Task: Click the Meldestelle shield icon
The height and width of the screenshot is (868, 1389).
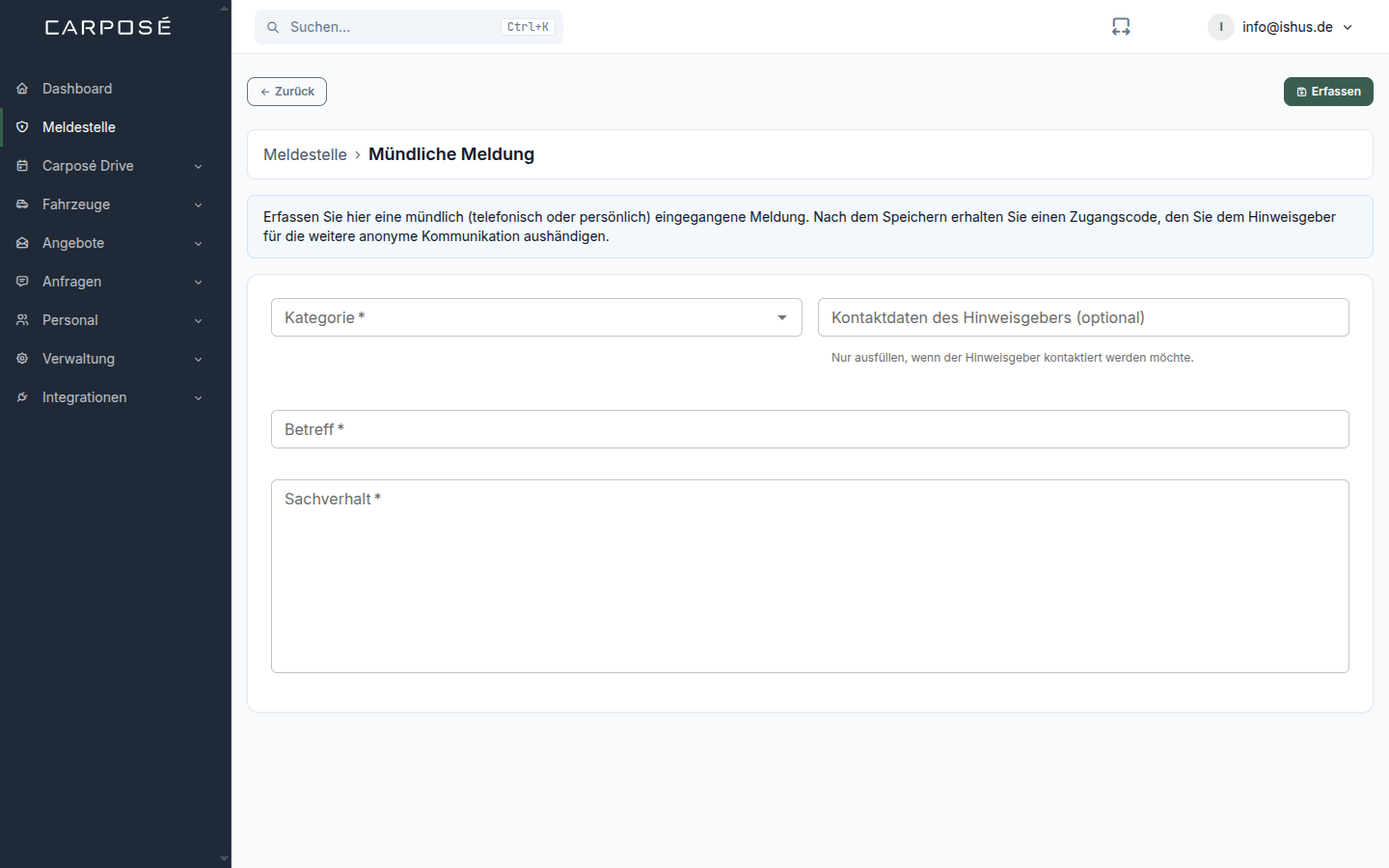Action: pyautogui.click(x=22, y=127)
